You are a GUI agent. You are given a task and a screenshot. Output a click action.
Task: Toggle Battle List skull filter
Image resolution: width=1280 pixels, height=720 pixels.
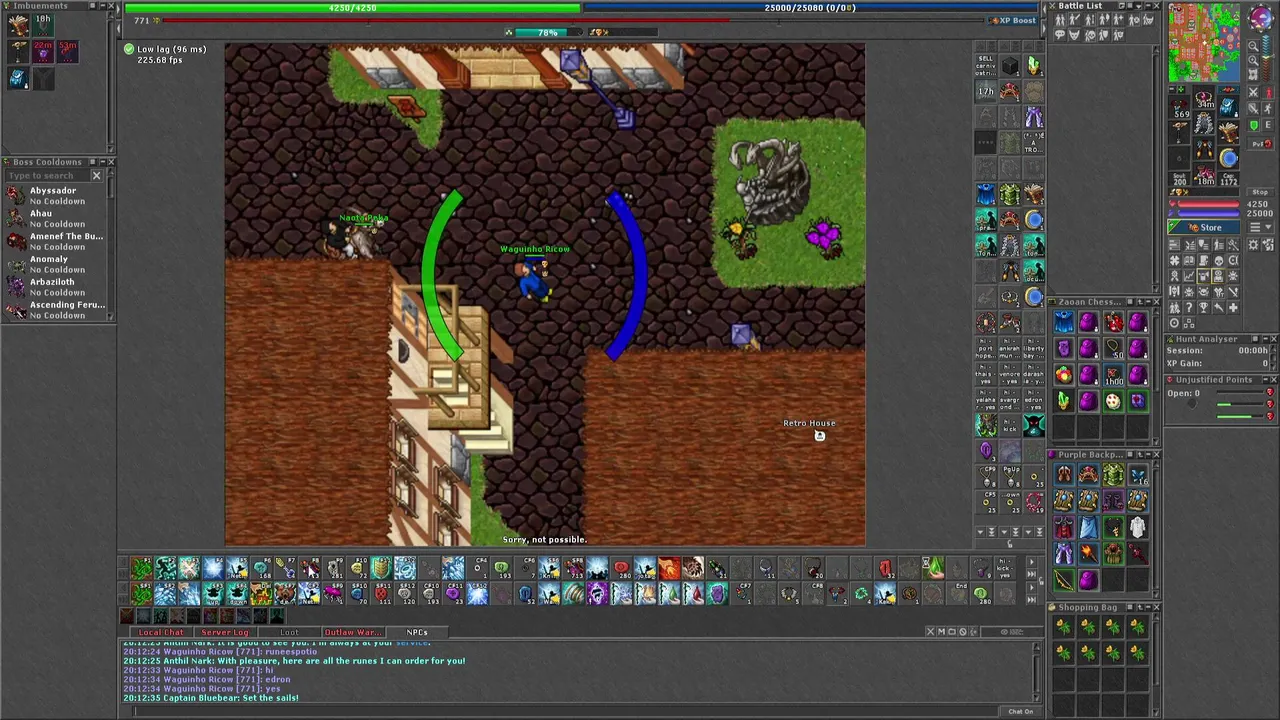[x=1090, y=35]
